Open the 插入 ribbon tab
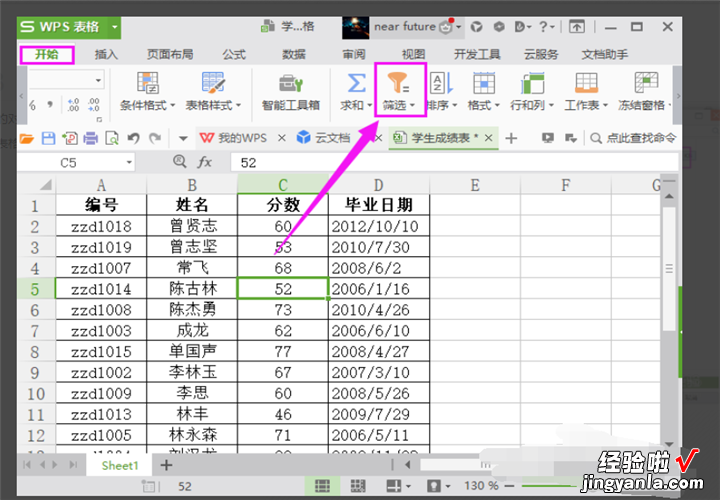This screenshot has height=500, width=720. coord(106,55)
